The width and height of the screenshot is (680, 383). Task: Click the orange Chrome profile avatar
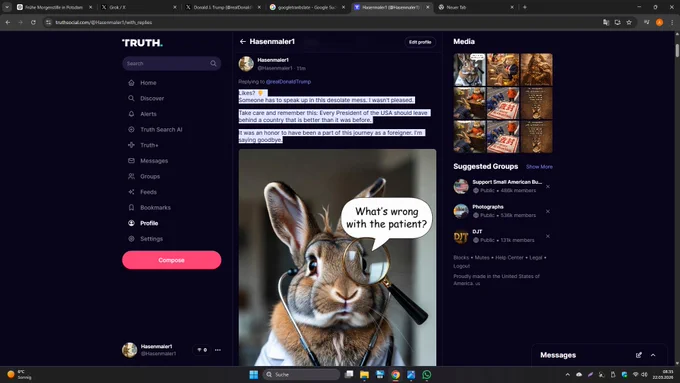click(659, 22)
